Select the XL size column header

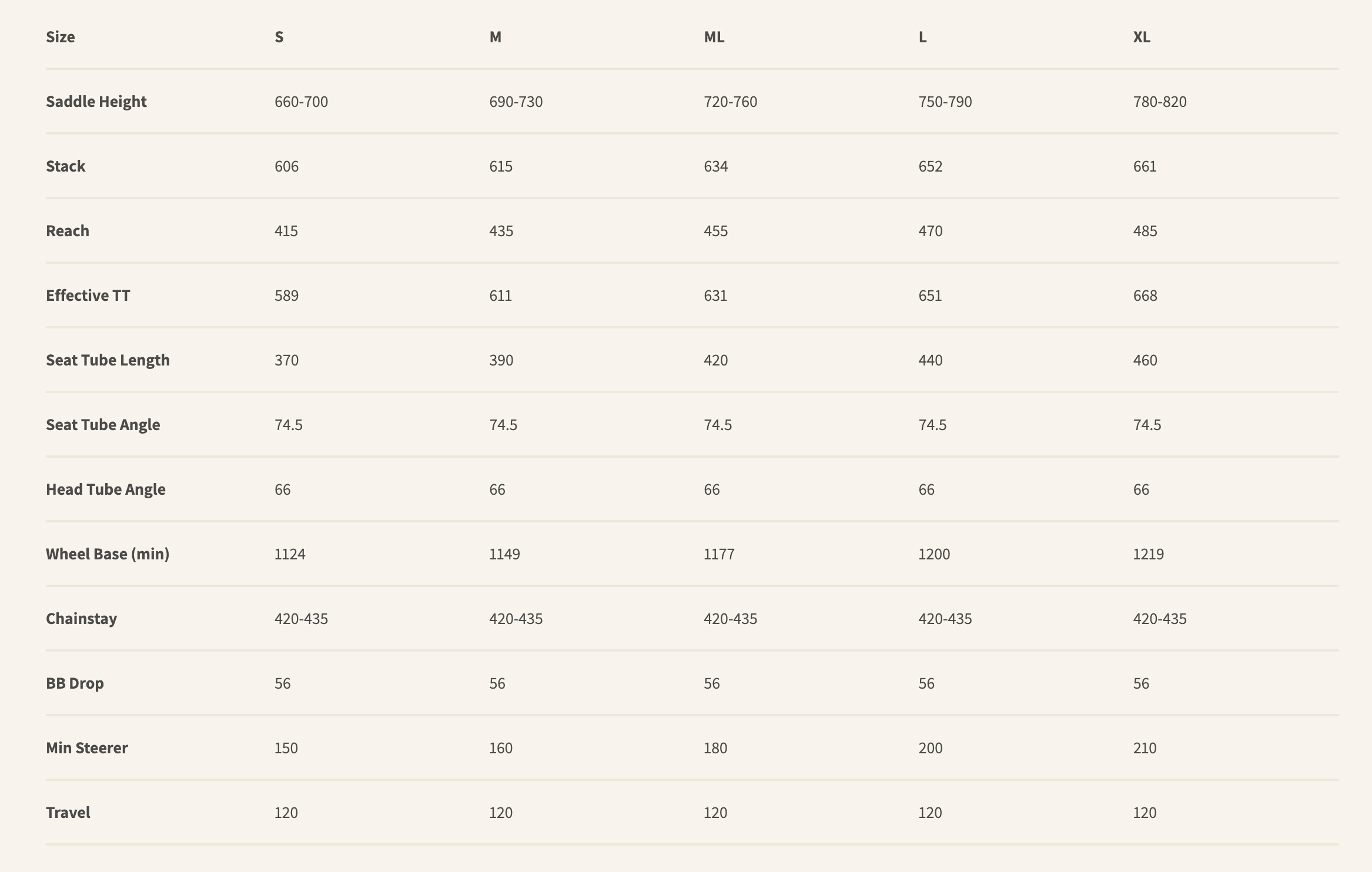pos(1142,37)
